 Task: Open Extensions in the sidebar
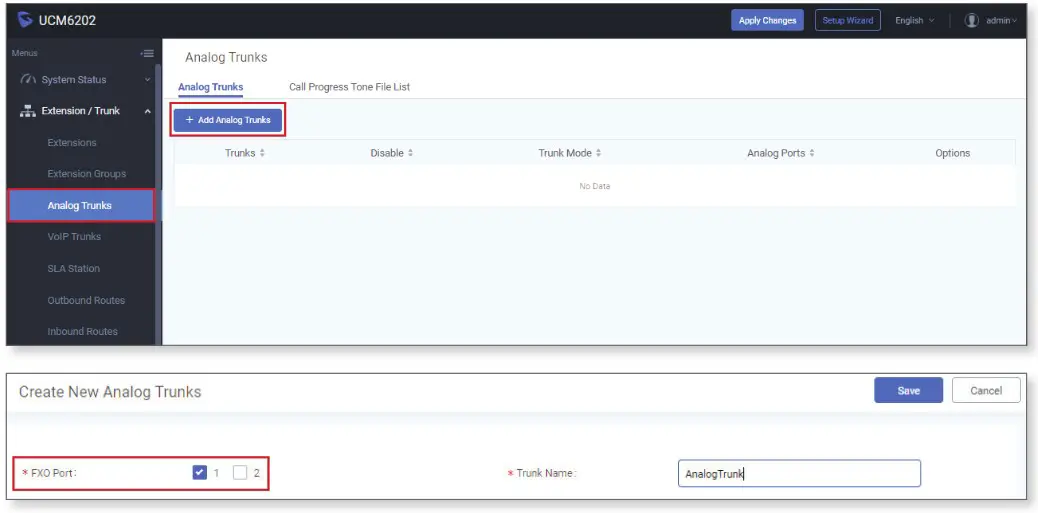click(x=71, y=142)
